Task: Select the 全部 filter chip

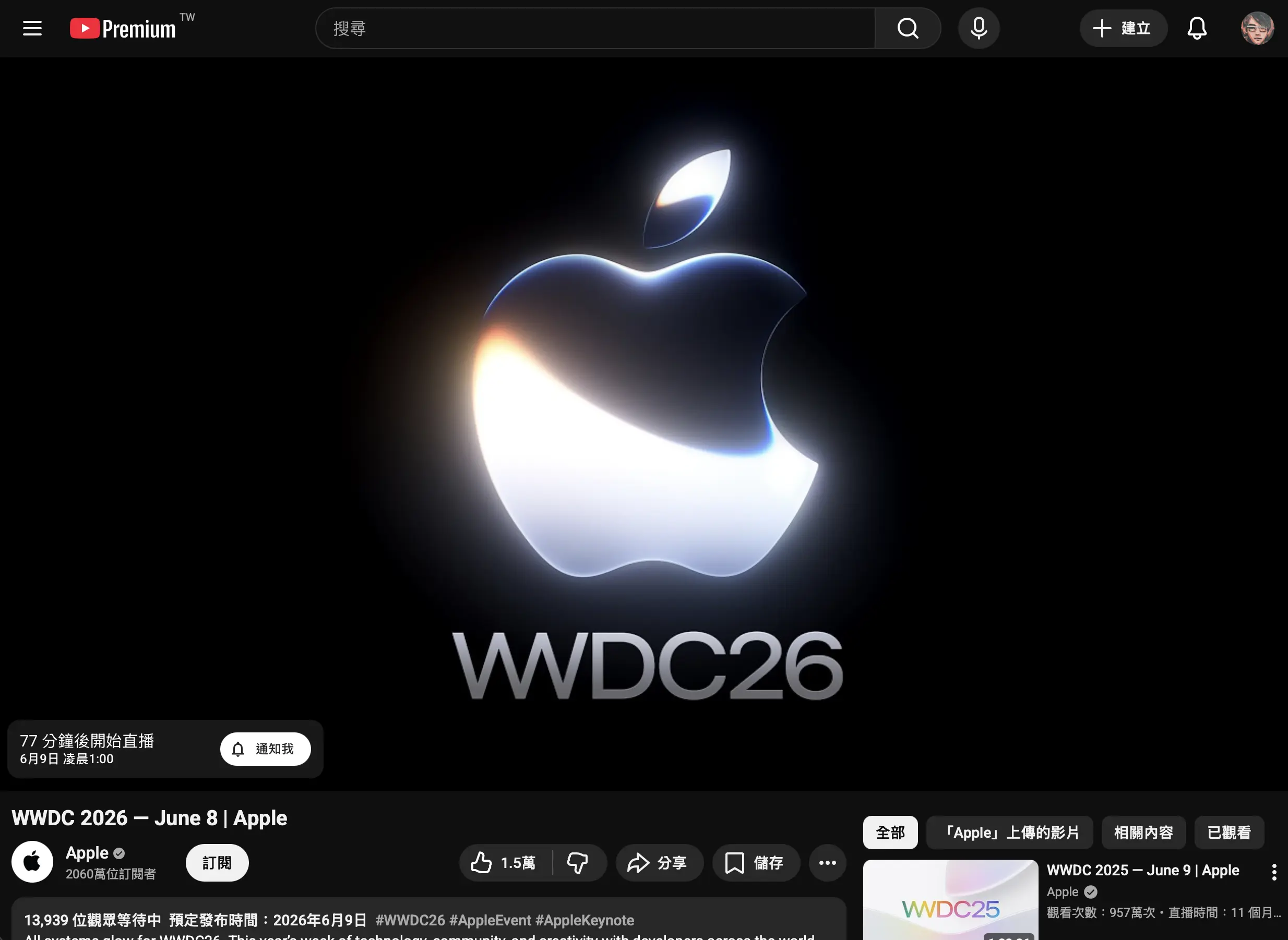Action: [x=890, y=833]
